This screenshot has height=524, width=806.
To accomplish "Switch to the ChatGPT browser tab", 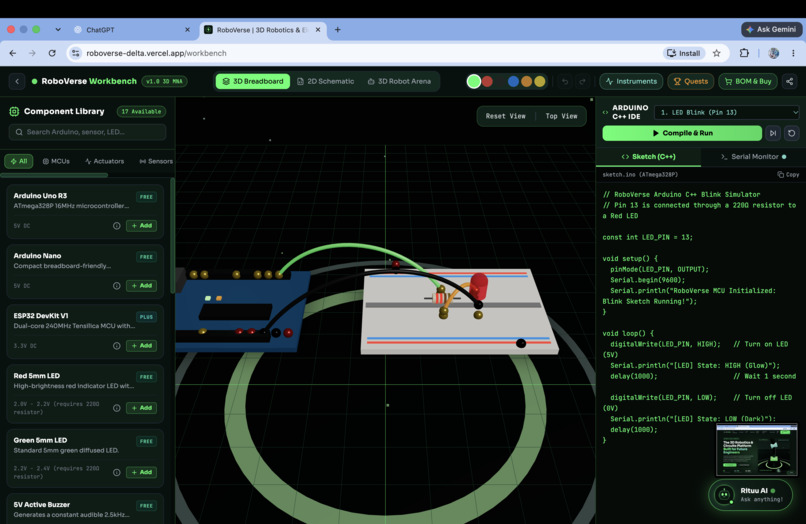I will 133,30.
